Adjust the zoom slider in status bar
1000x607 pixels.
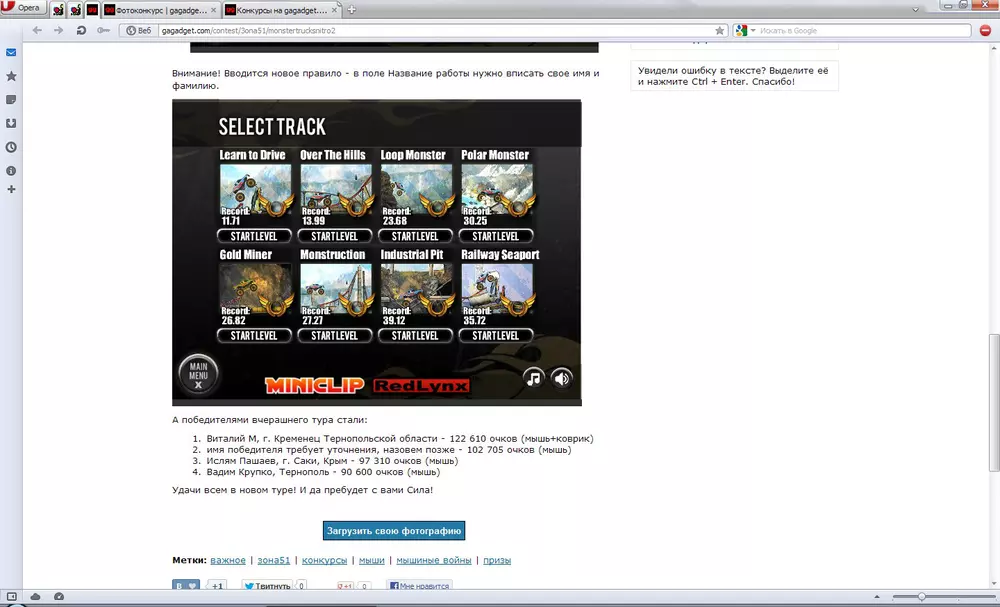coord(921,597)
